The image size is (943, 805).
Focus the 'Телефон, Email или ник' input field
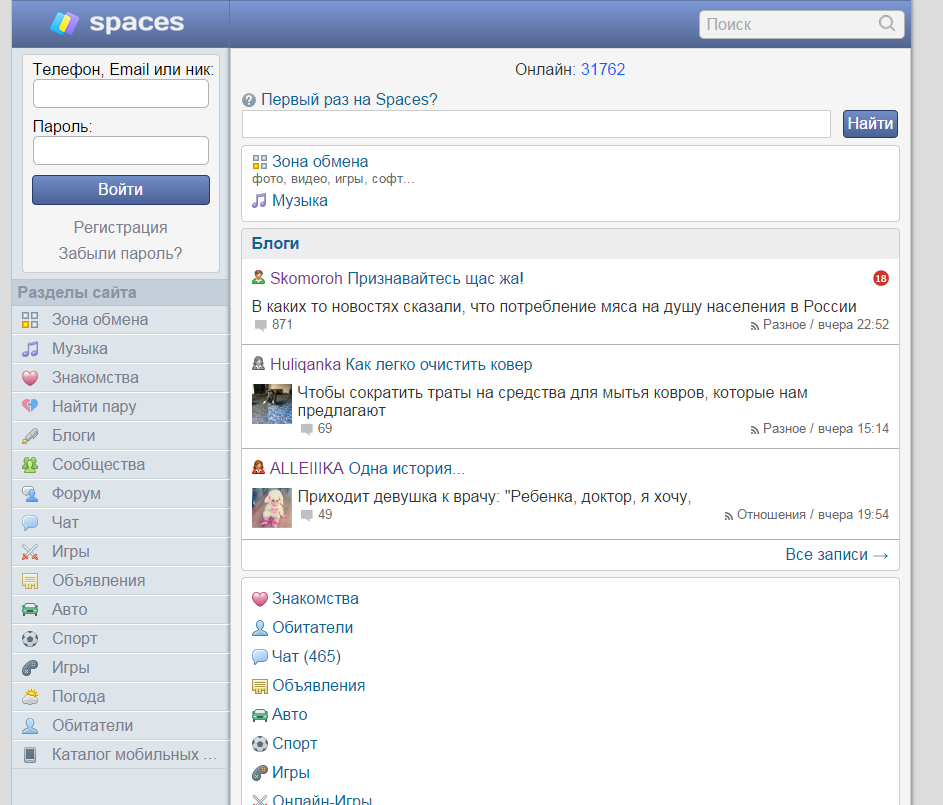121,94
